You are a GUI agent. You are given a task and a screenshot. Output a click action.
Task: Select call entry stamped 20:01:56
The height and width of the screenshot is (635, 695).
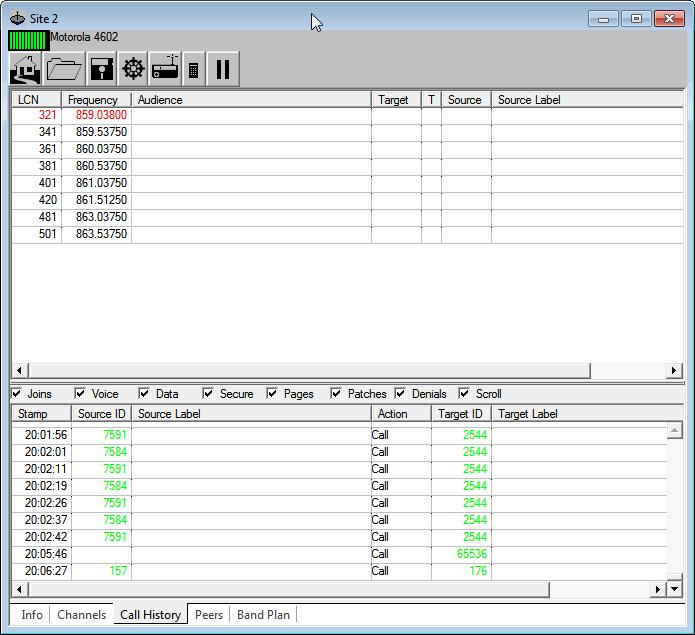click(339, 435)
